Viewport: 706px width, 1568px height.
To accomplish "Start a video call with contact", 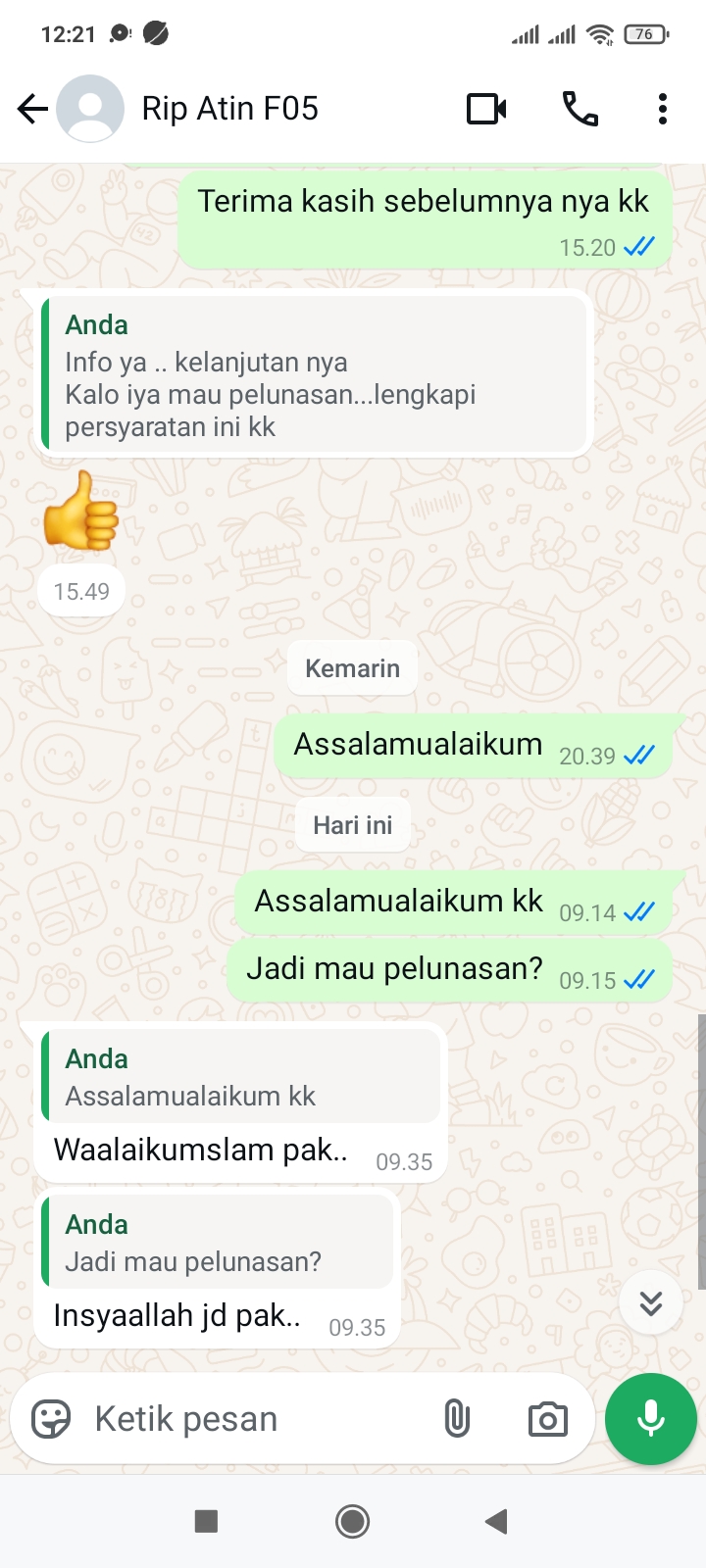I will (486, 109).
